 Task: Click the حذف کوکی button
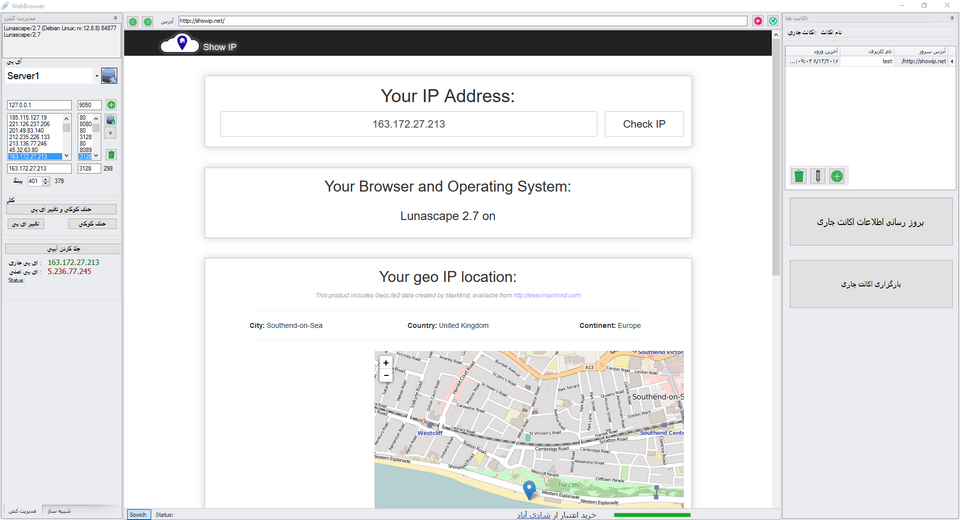[92, 224]
